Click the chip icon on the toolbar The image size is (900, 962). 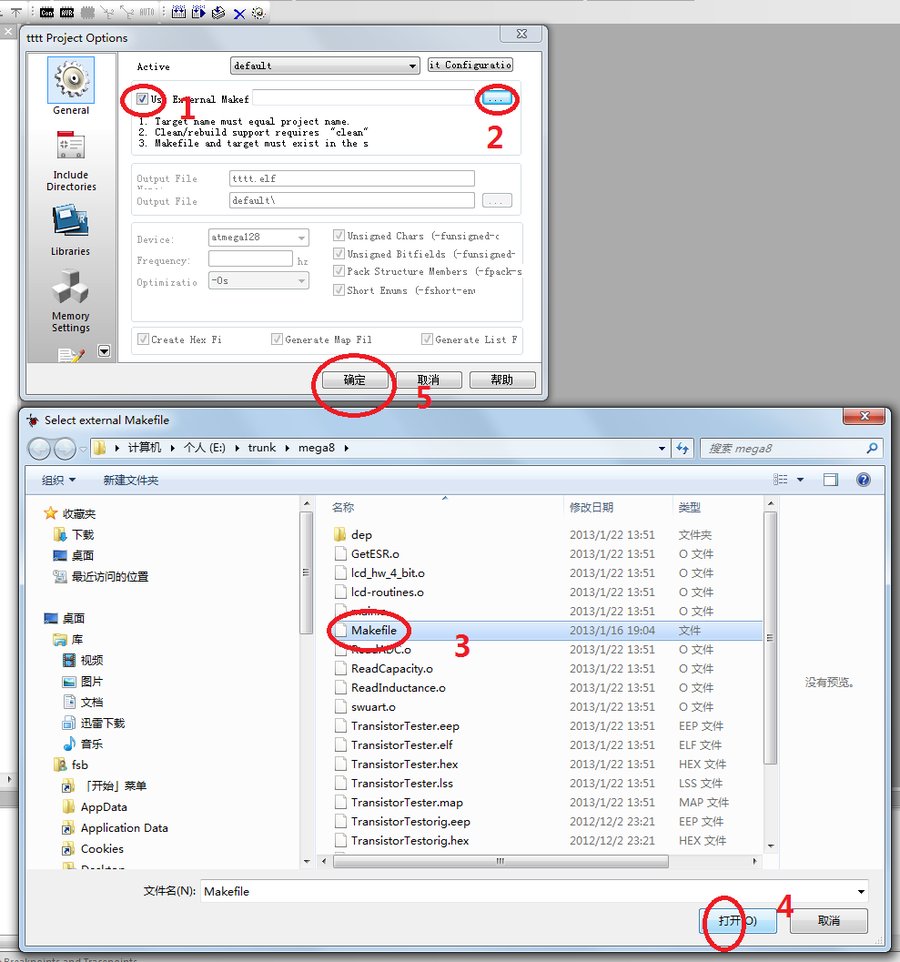(x=88, y=12)
